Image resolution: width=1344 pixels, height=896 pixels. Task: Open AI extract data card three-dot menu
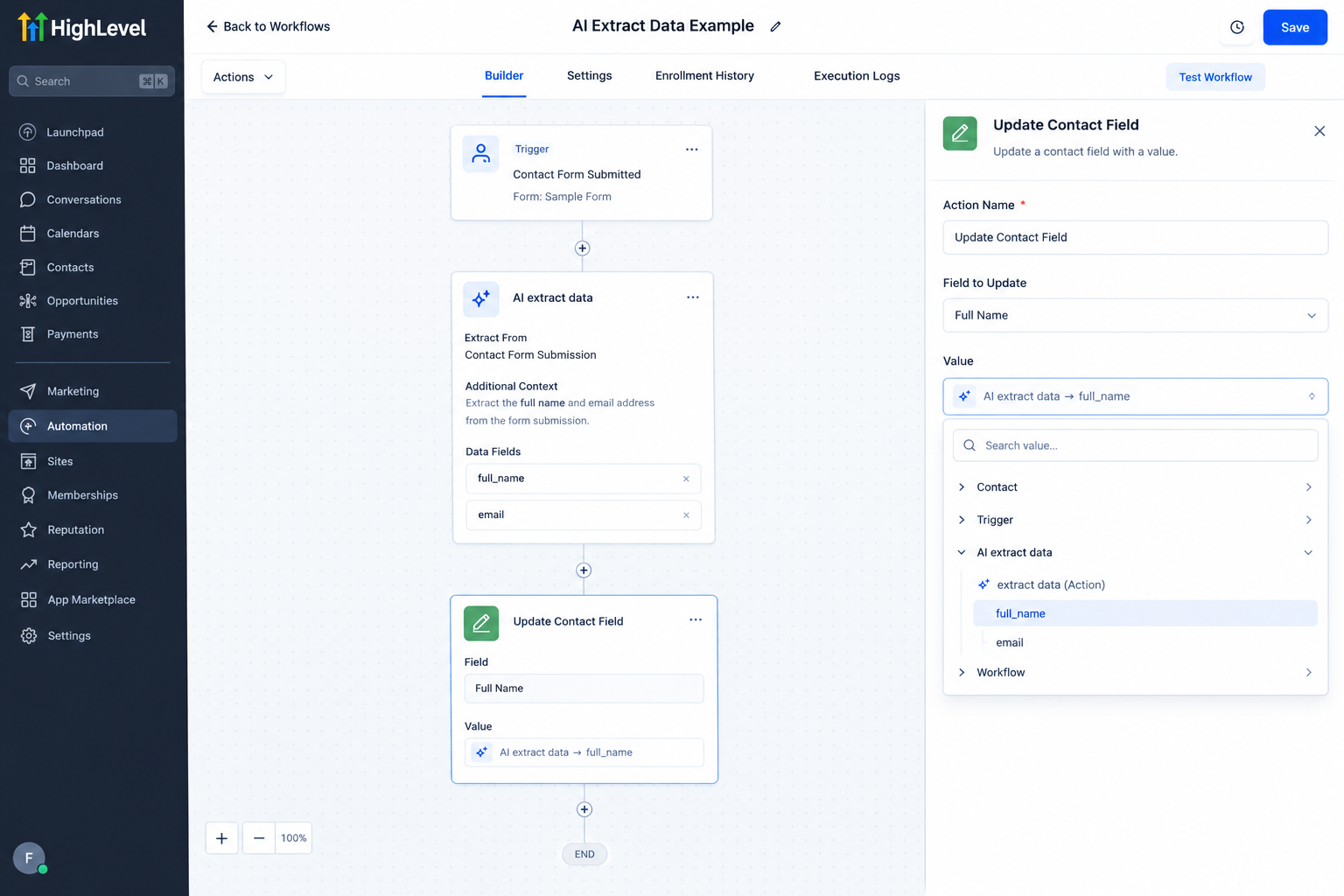click(x=693, y=297)
